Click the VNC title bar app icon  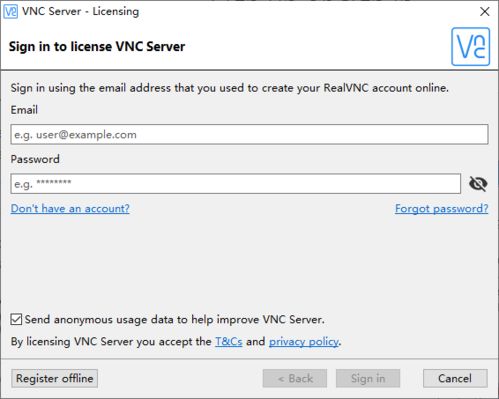(10, 11)
